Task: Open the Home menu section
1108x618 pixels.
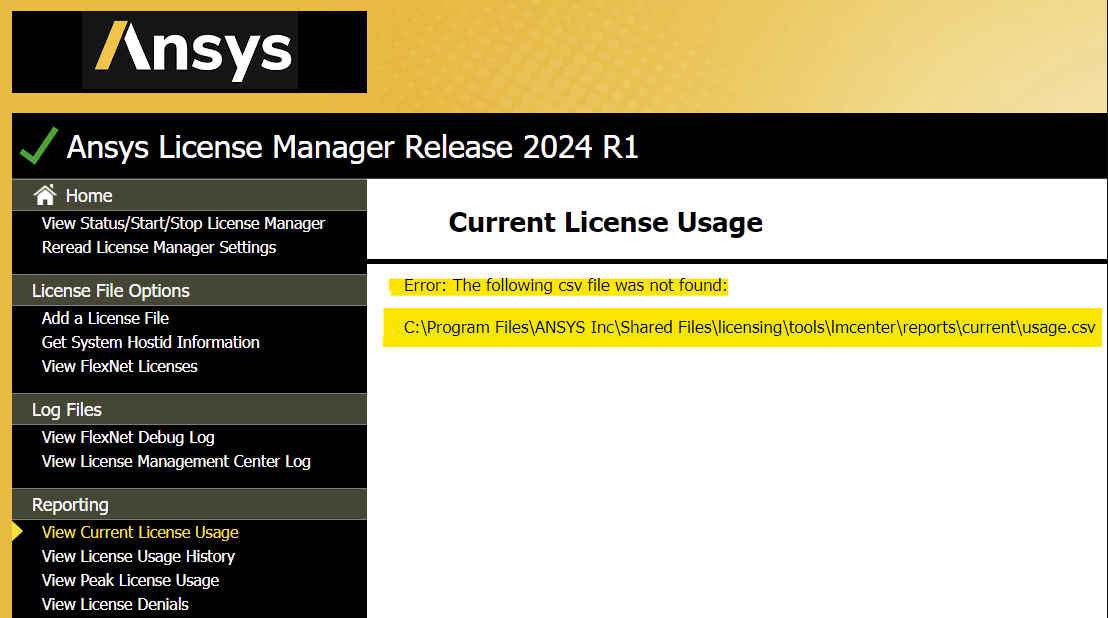Action: [x=89, y=196]
